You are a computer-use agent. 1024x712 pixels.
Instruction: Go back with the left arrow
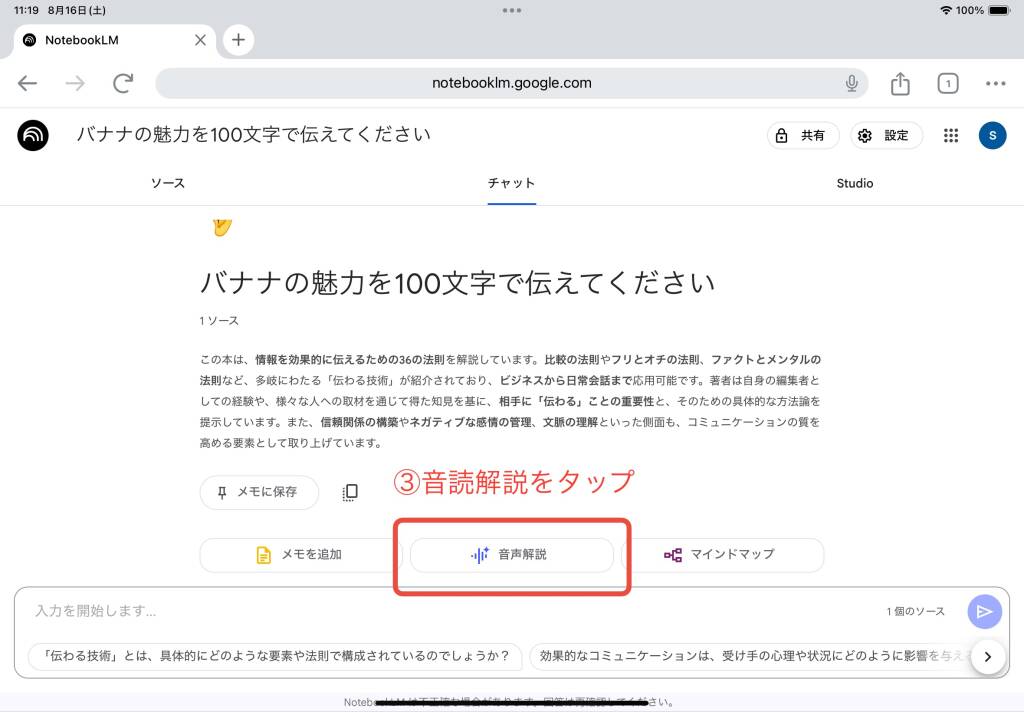(27, 84)
